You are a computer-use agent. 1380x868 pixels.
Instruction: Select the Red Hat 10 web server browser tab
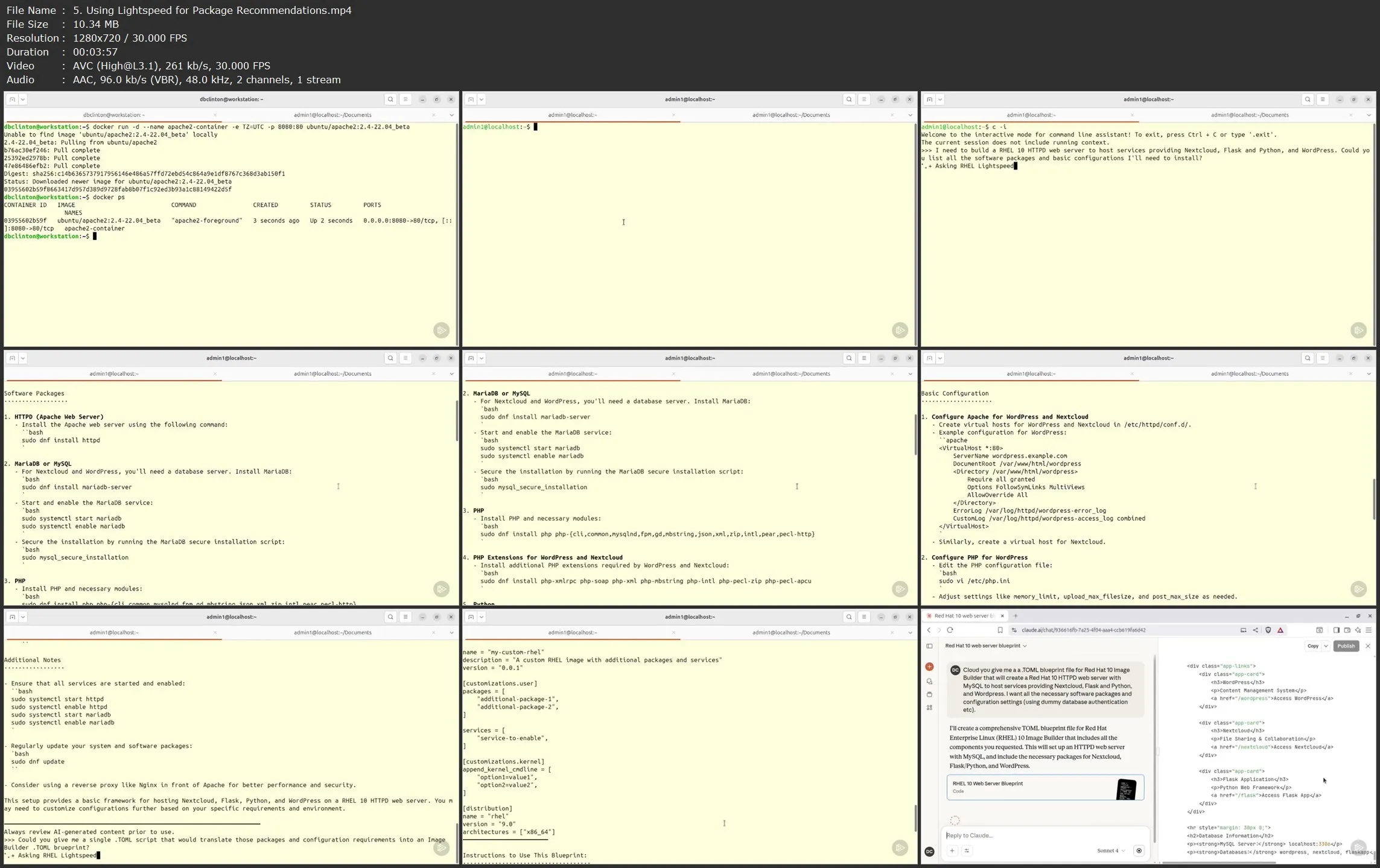point(963,616)
